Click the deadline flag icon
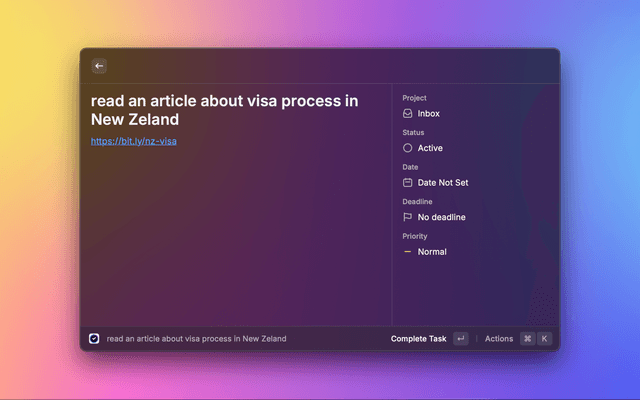Screen dimensions: 640x400 [x=408, y=217]
